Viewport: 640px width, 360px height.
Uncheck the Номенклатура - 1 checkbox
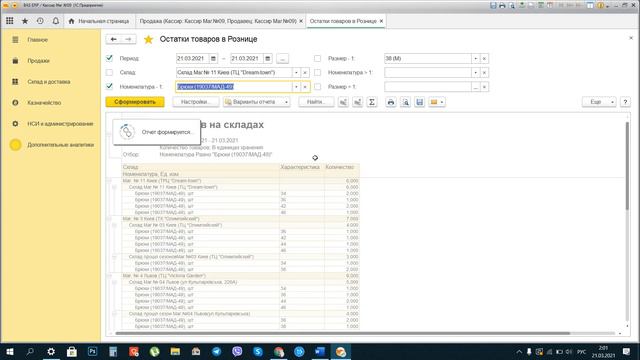coord(109,86)
